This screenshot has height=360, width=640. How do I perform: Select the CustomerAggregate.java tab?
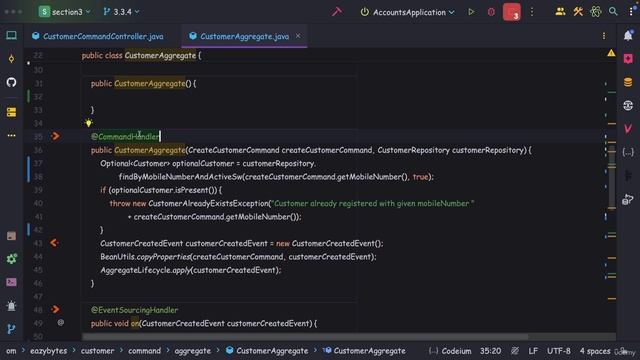tap(244, 36)
